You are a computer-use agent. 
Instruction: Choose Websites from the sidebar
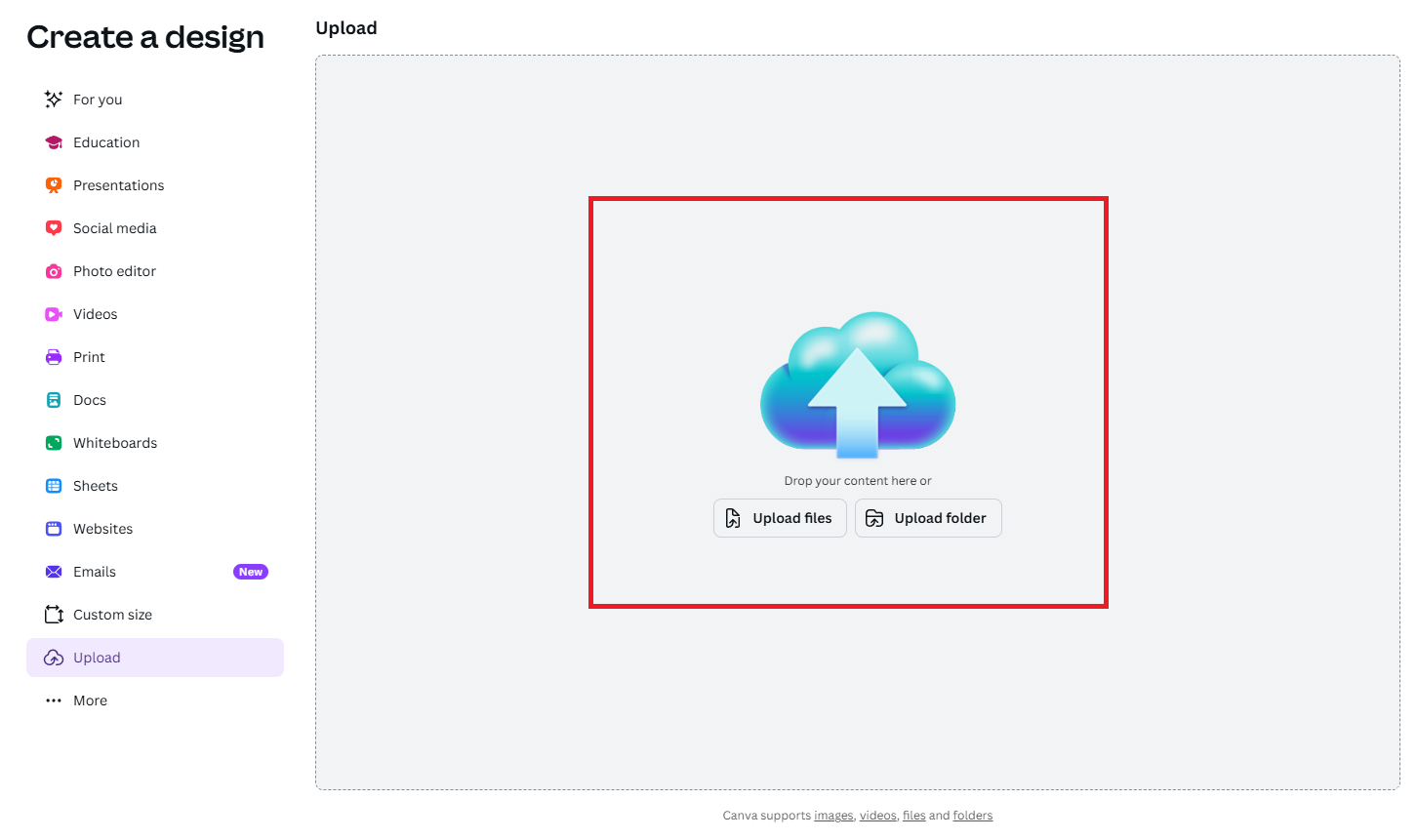pos(102,529)
